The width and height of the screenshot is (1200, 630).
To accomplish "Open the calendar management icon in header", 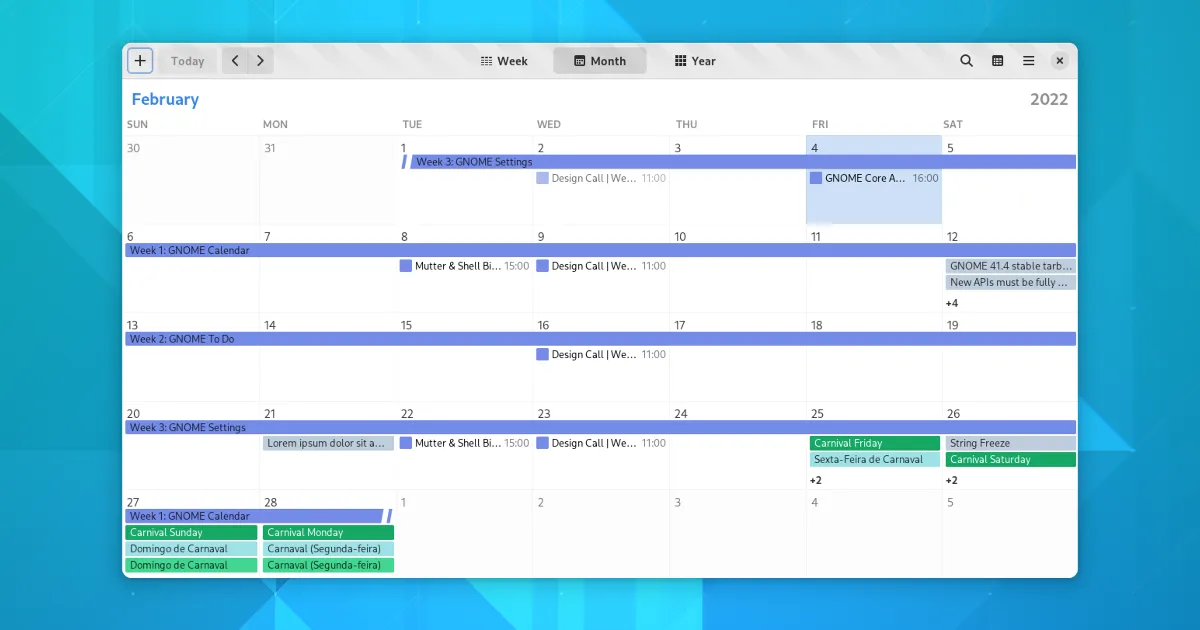I will coord(997,61).
